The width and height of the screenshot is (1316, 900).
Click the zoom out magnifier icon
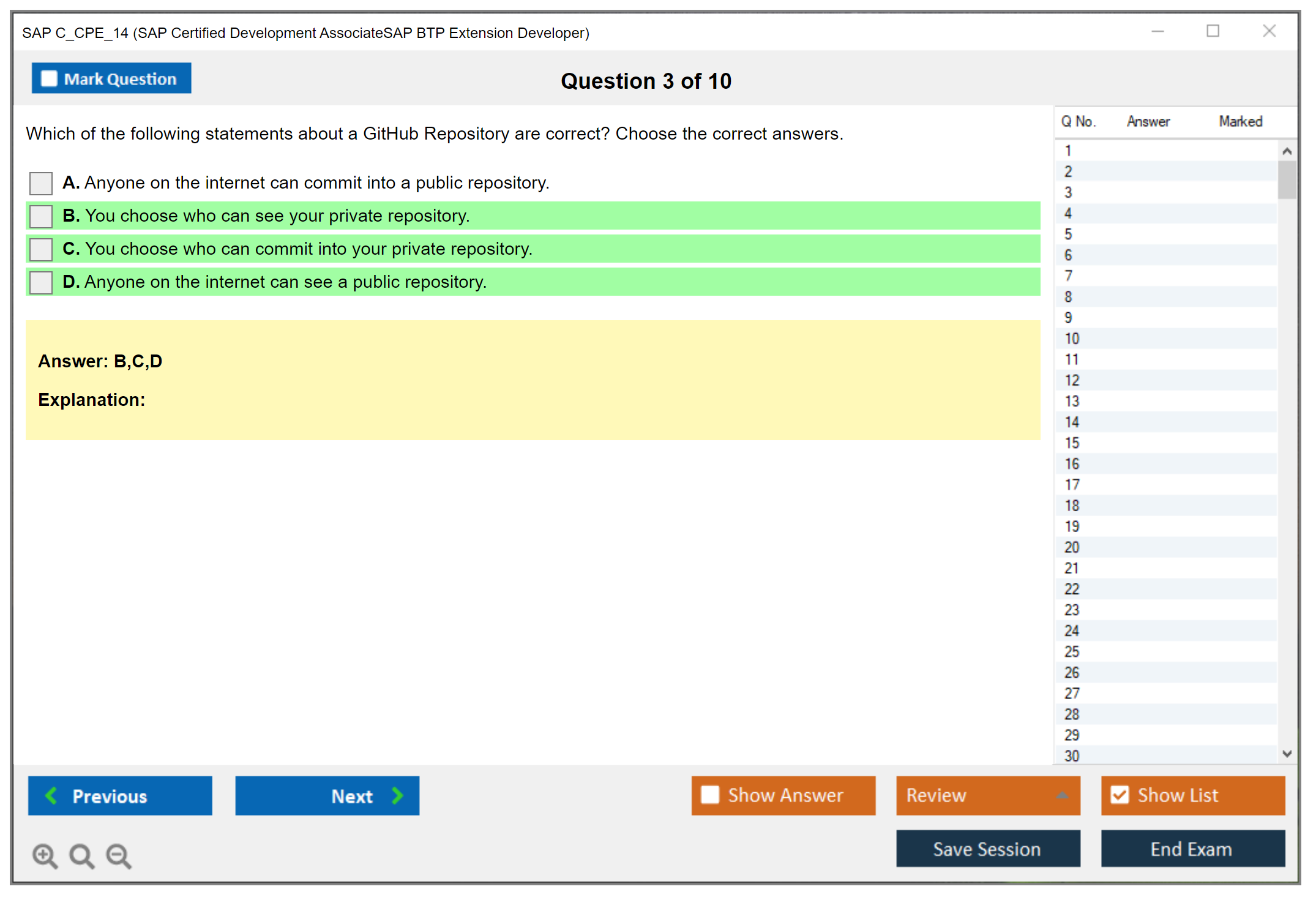point(119,855)
